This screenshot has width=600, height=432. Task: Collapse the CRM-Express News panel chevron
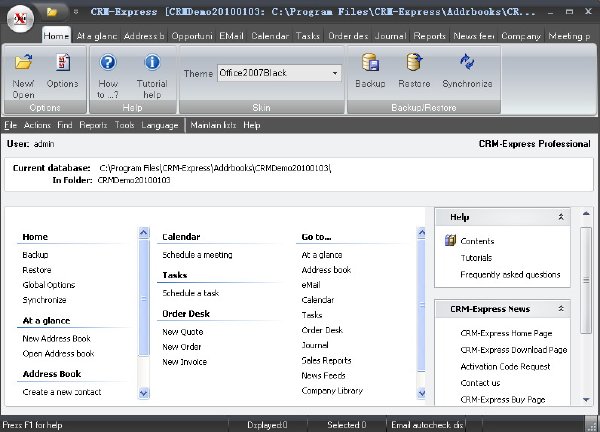(x=561, y=308)
